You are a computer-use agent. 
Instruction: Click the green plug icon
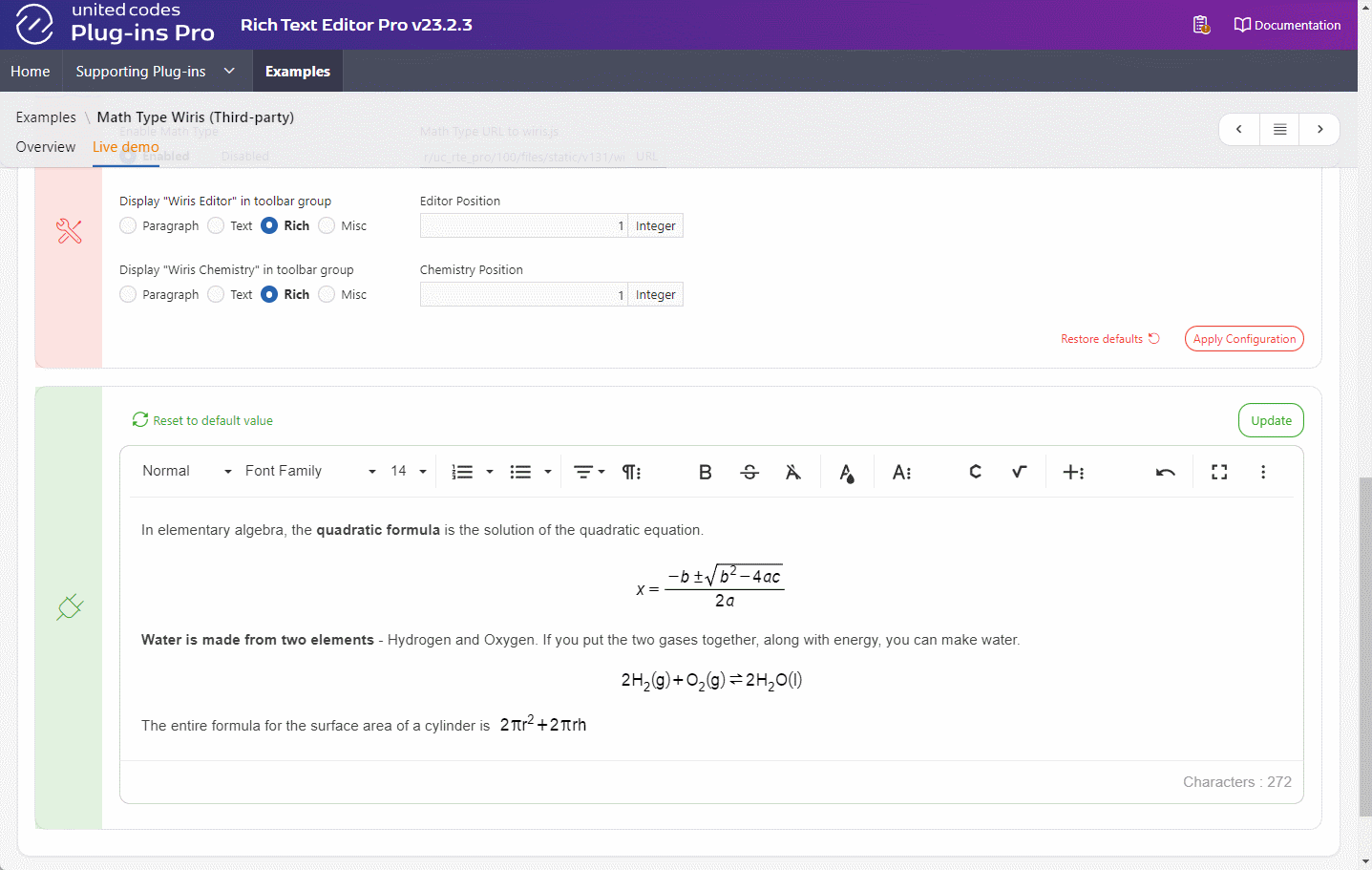coord(70,607)
